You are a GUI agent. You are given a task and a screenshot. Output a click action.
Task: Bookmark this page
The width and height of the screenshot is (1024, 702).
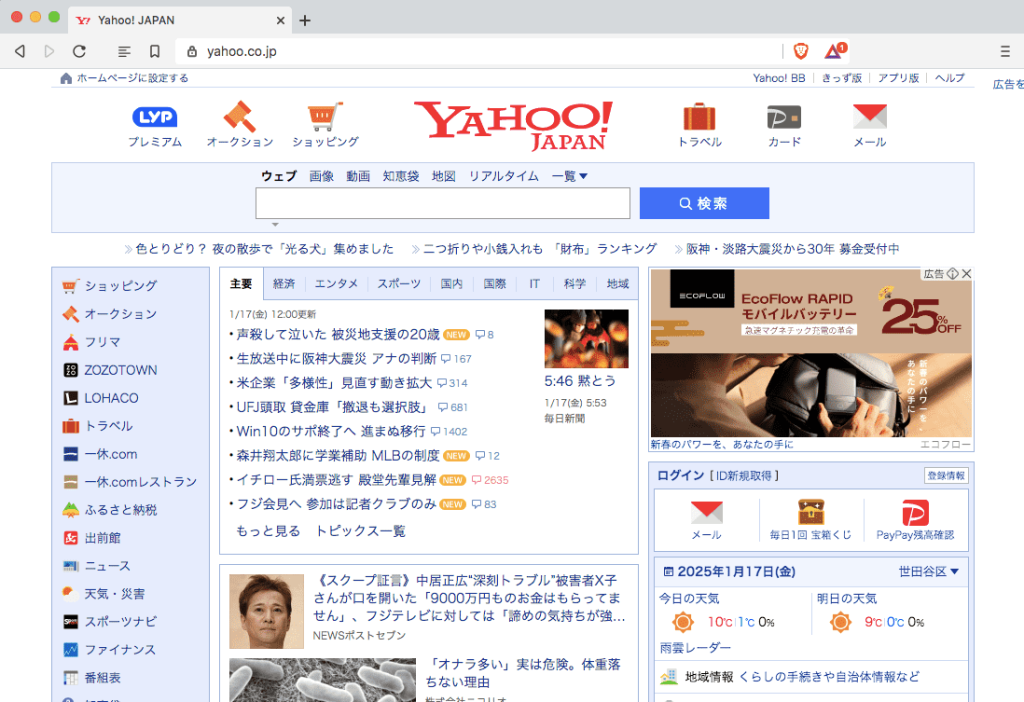(x=155, y=51)
